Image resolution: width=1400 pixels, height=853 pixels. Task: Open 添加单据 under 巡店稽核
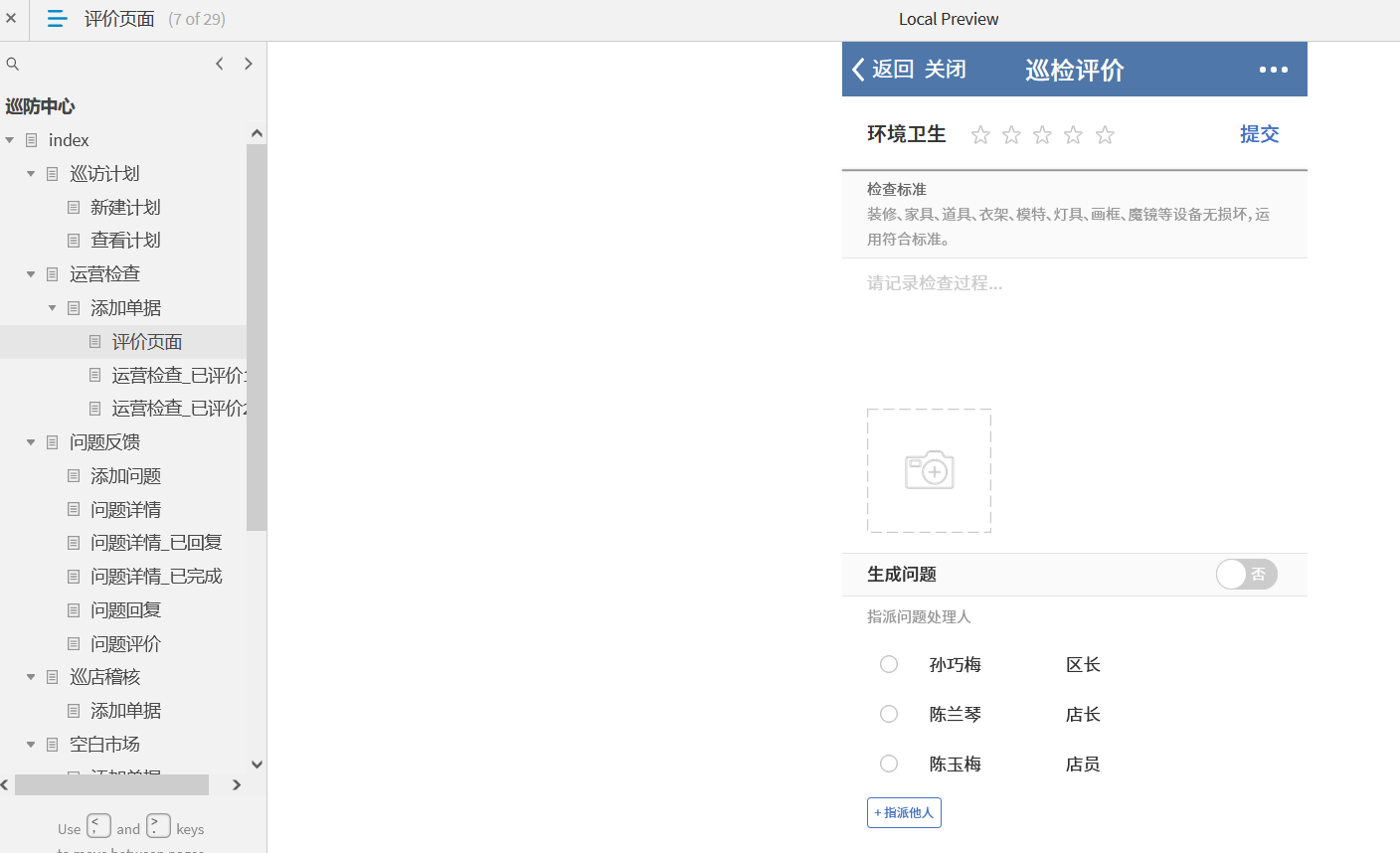point(125,711)
